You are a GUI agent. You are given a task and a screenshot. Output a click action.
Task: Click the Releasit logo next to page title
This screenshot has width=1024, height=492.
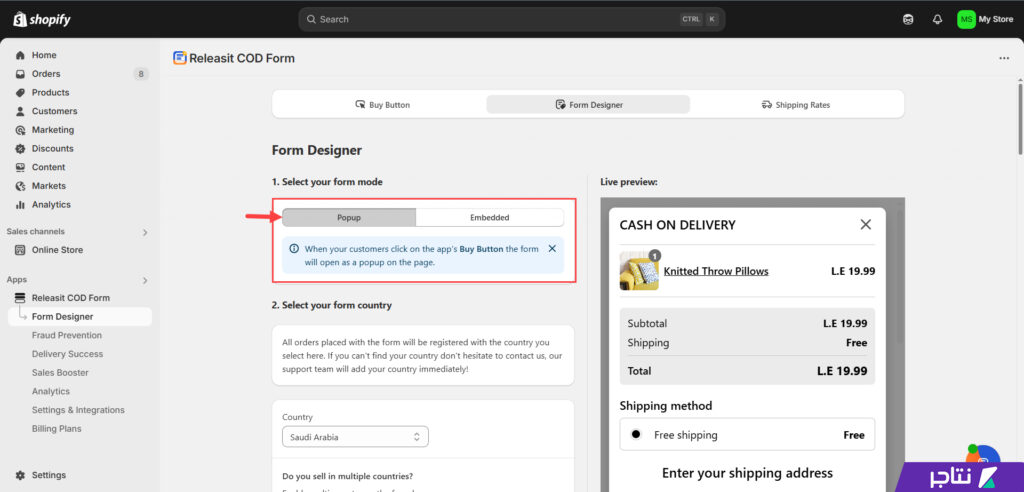(180, 58)
